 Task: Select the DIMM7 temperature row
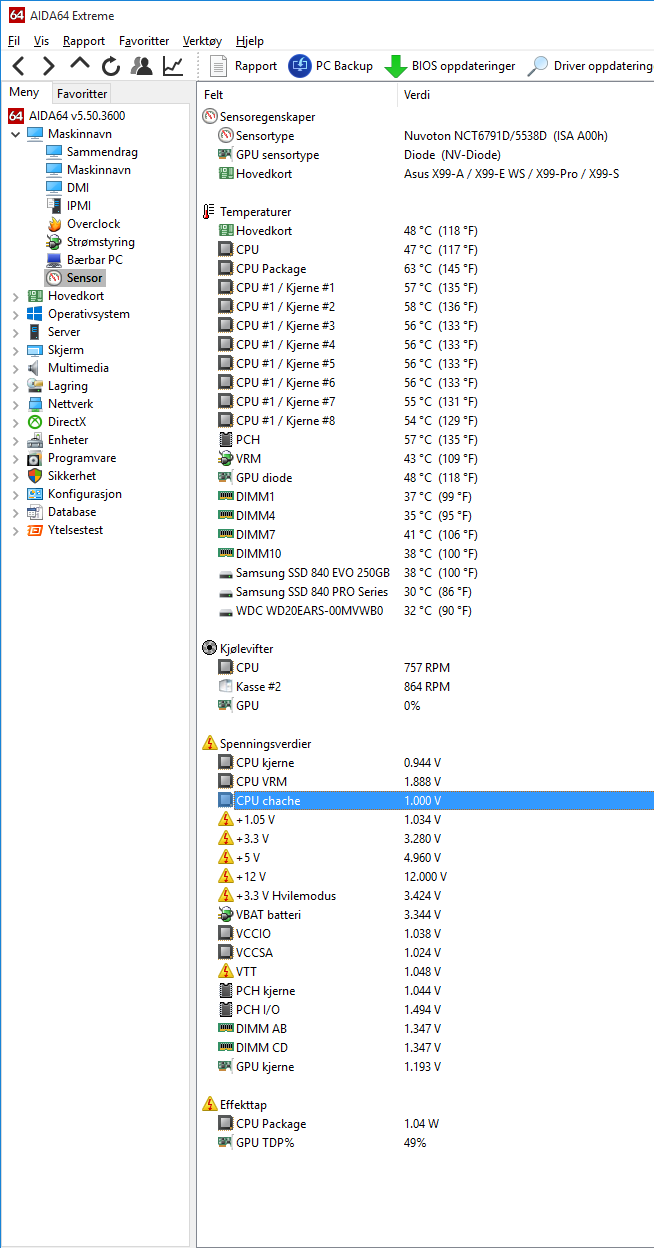coord(426,535)
